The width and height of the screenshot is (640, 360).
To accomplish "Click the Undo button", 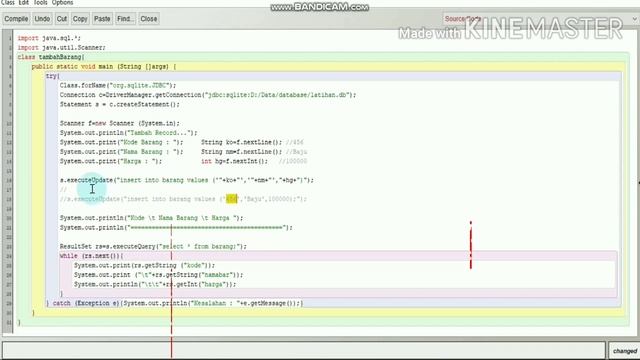I will (x=42, y=19).
